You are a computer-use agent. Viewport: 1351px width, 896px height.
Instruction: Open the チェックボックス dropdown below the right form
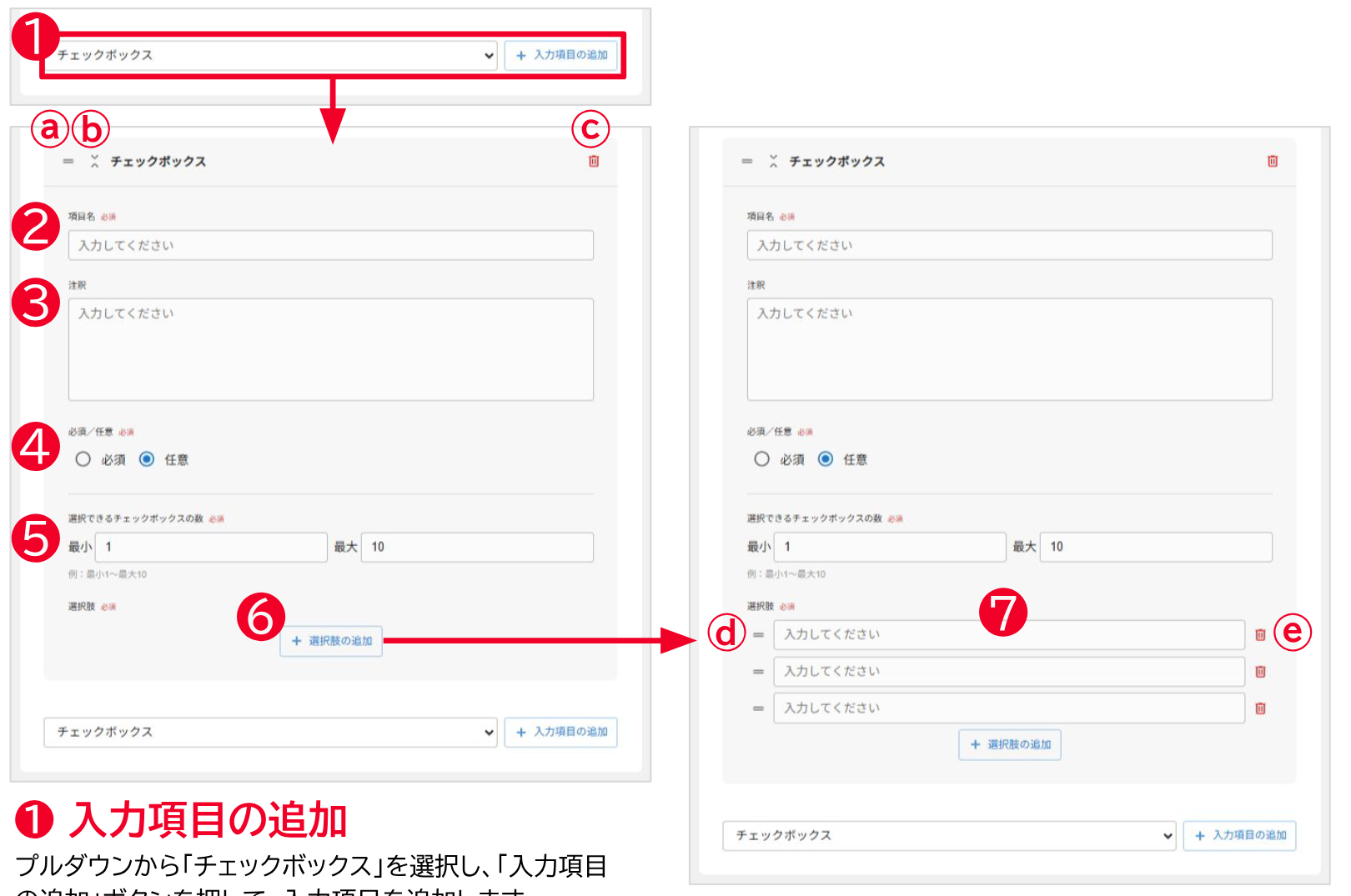pos(950,836)
